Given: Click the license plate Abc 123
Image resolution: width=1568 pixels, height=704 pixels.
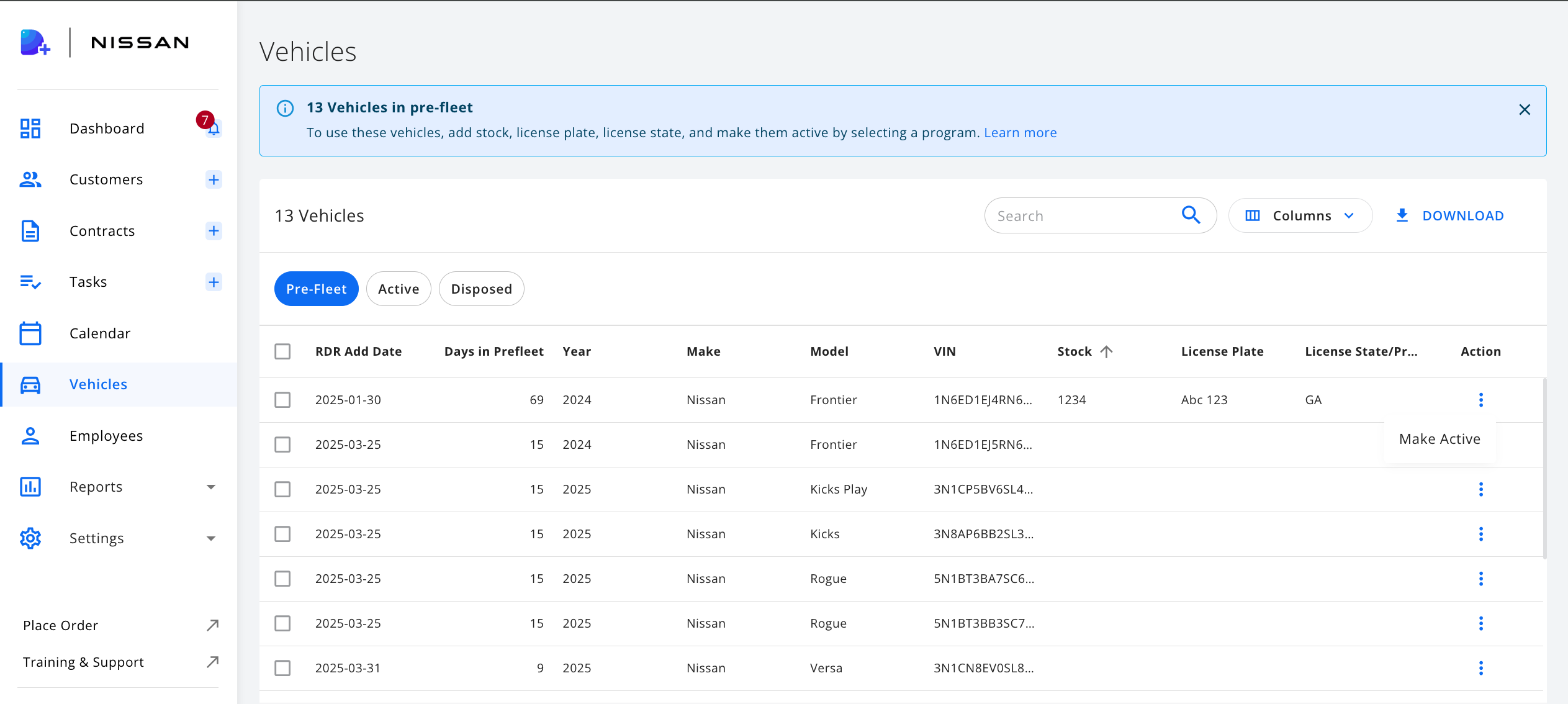Looking at the screenshot, I should 1204,400.
